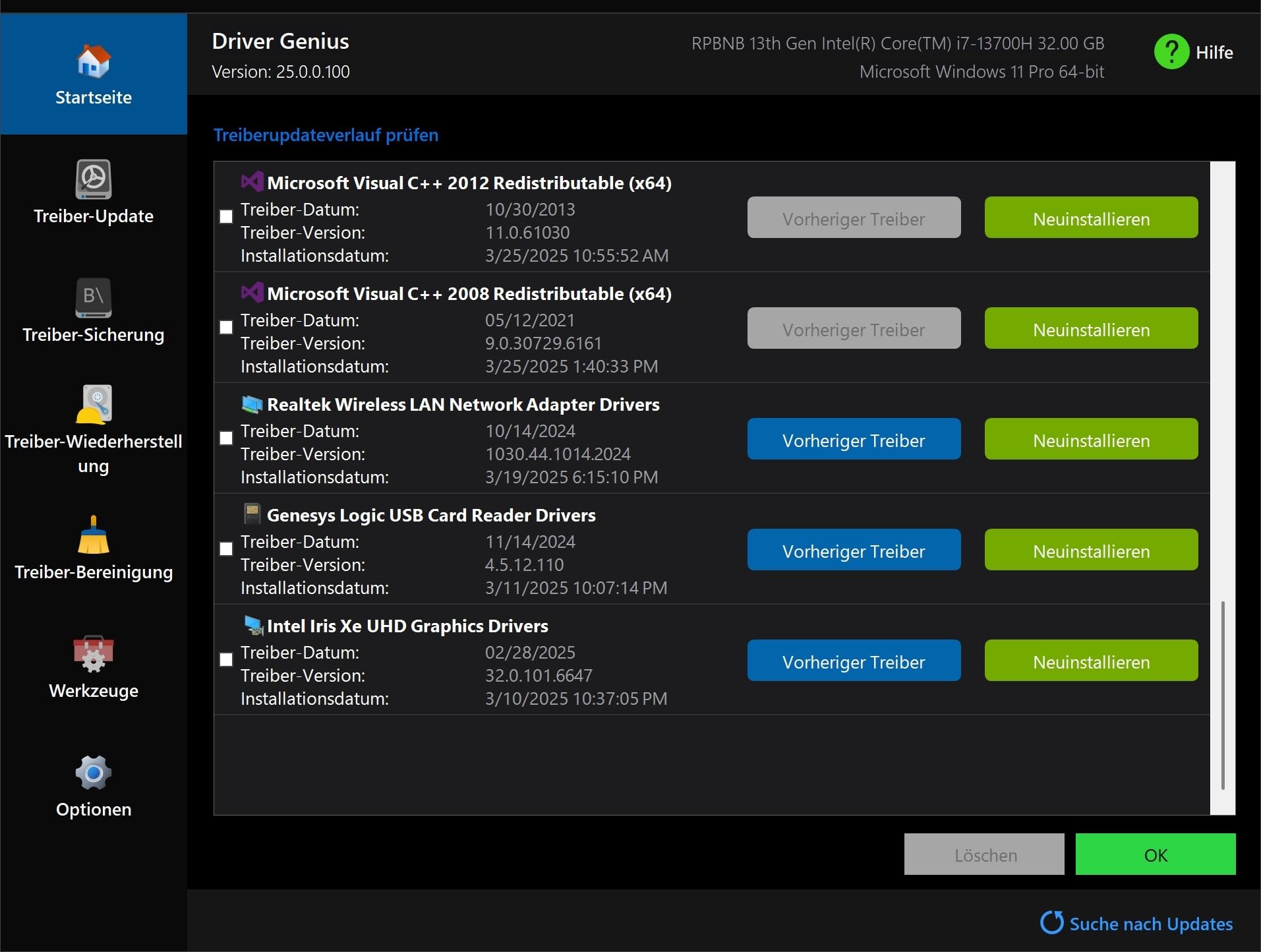Screen dimensions: 1261x952
Task: Click the version value 9.0.30729.6161
Action: coord(543,343)
